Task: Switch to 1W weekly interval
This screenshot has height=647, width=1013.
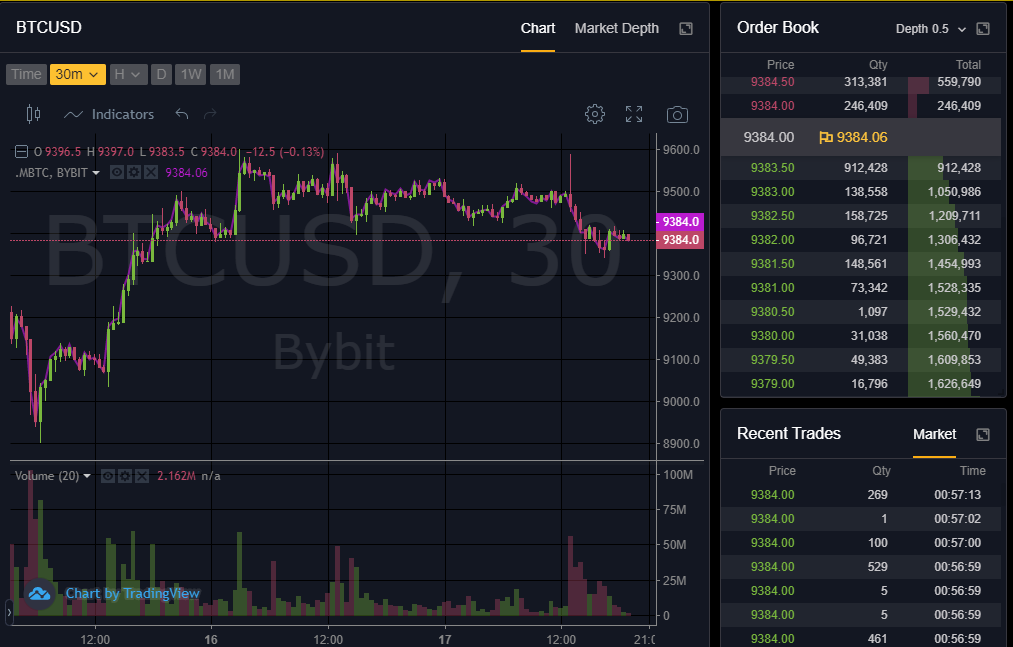Action: click(191, 74)
